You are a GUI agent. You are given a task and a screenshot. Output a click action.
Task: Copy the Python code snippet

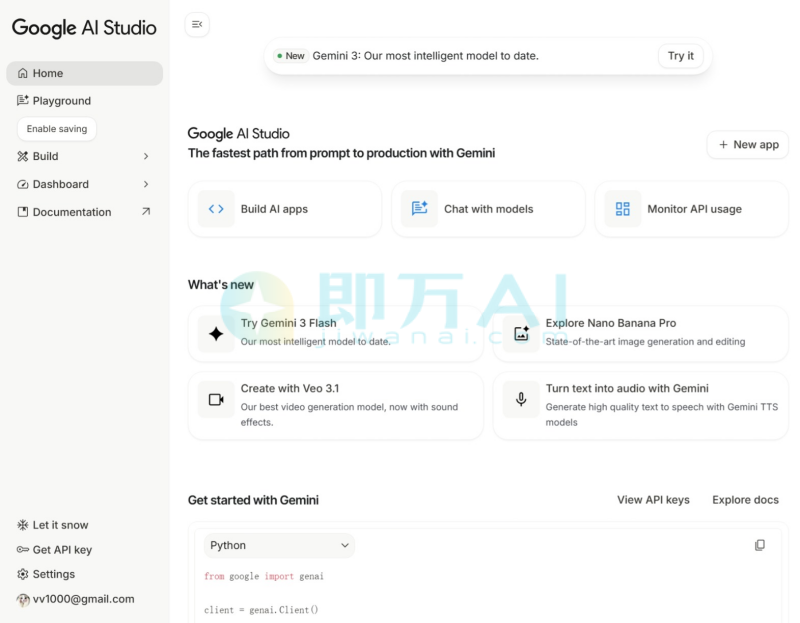[x=759, y=544]
